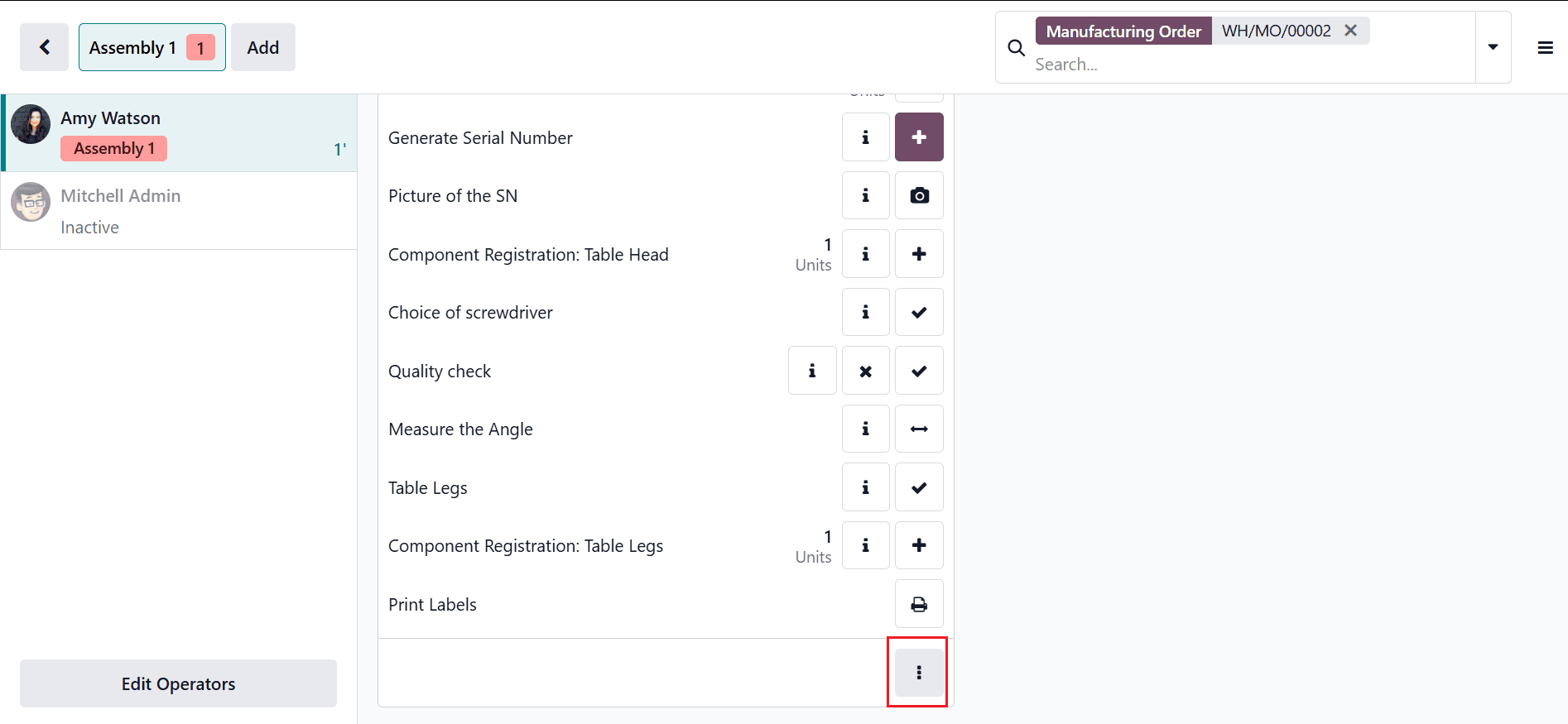Click the Picture of the SN step label
Image resolution: width=1568 pixels, height=724 pixels.
click(453, 196)
